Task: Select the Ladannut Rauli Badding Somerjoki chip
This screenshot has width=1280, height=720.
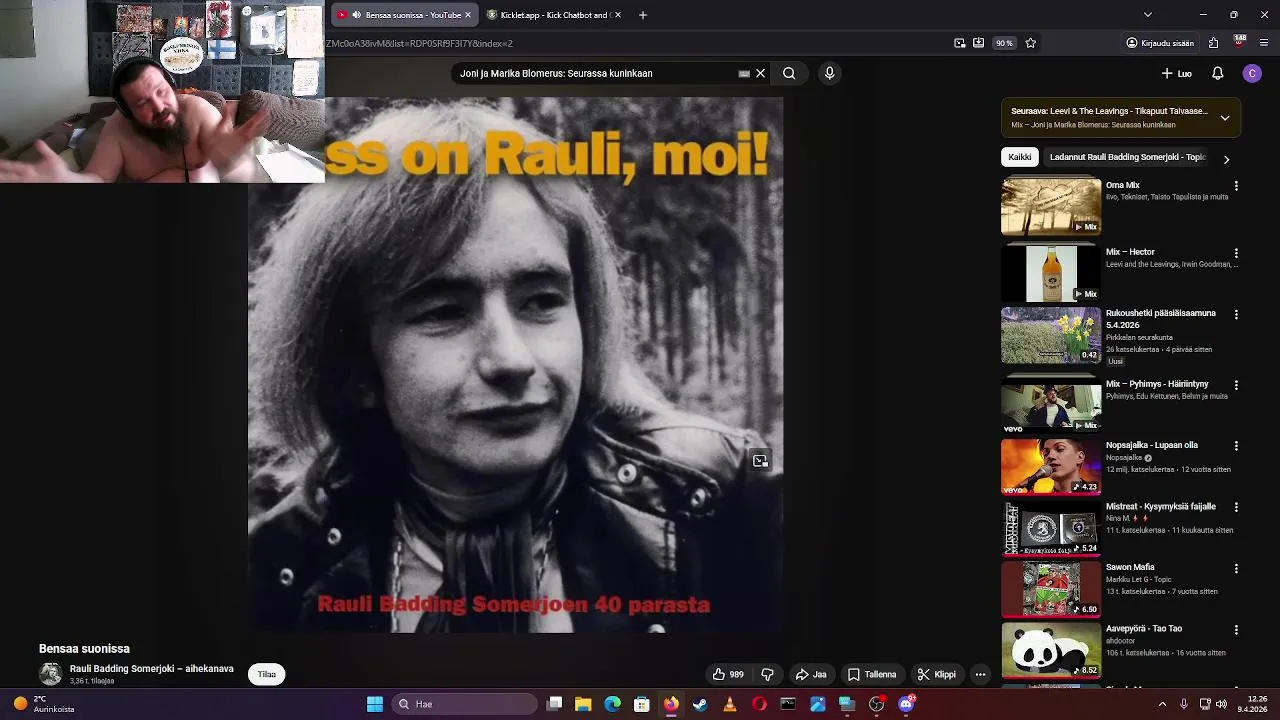Action: [x=1127, y=157]
